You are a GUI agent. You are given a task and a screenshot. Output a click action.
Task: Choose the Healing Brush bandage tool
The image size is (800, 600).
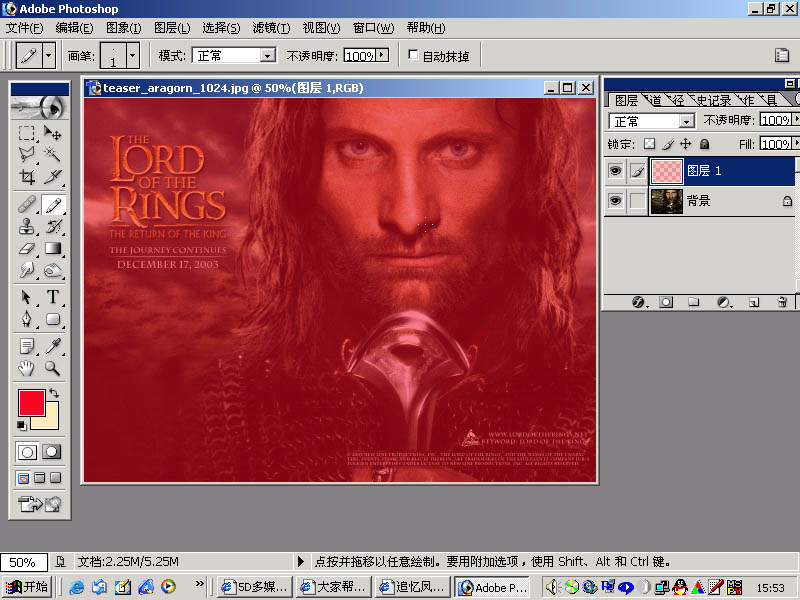coord(27,205)
